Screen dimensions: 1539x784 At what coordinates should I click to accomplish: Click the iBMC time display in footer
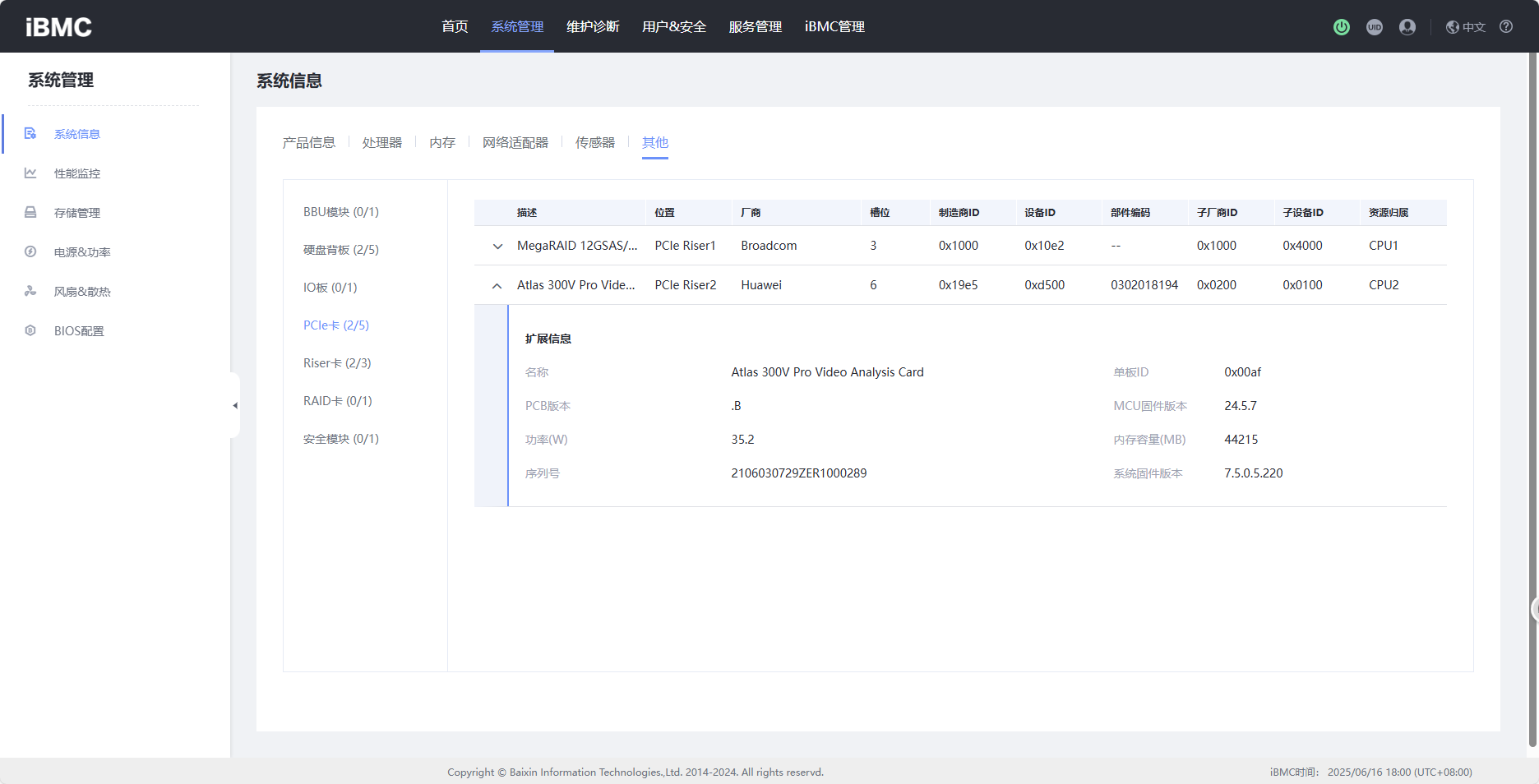(1370, 772)
